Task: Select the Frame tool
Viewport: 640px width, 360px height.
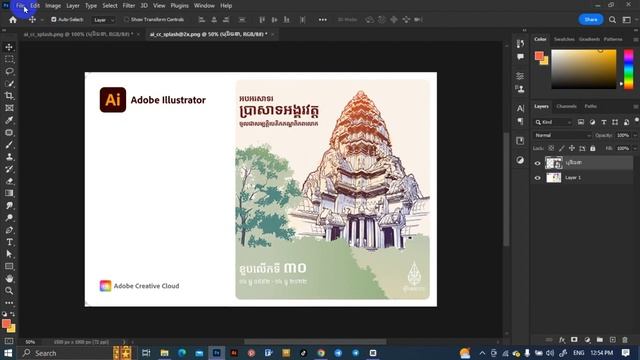Action: 9,108
